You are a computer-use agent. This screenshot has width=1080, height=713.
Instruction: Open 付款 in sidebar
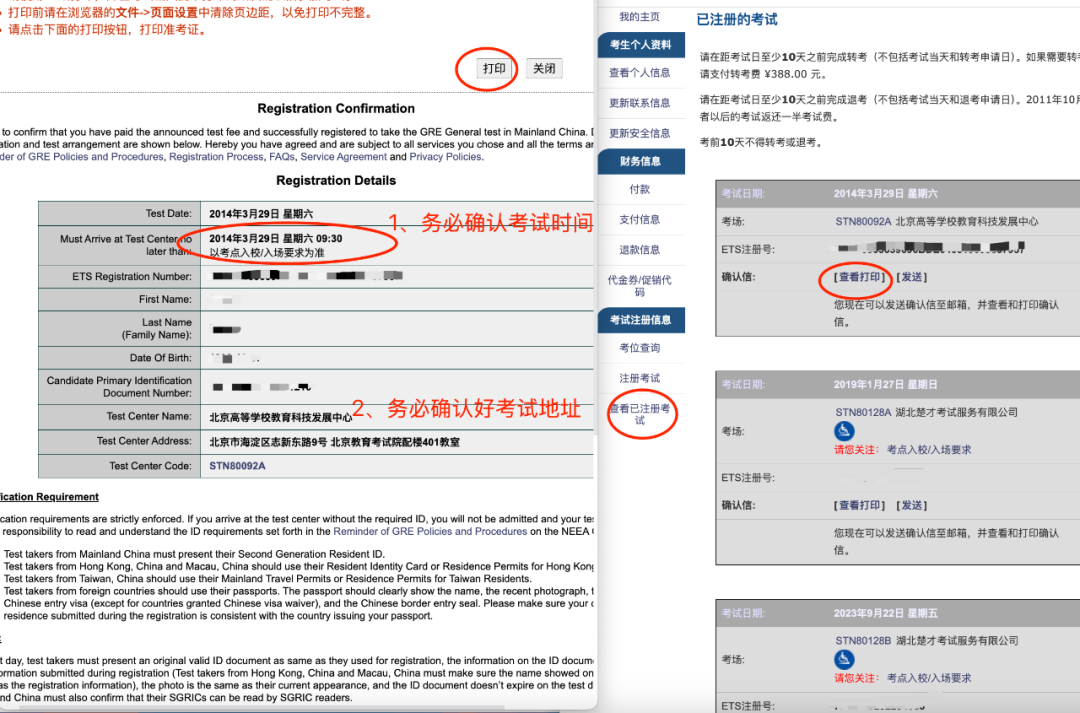(x=639, y=189)
